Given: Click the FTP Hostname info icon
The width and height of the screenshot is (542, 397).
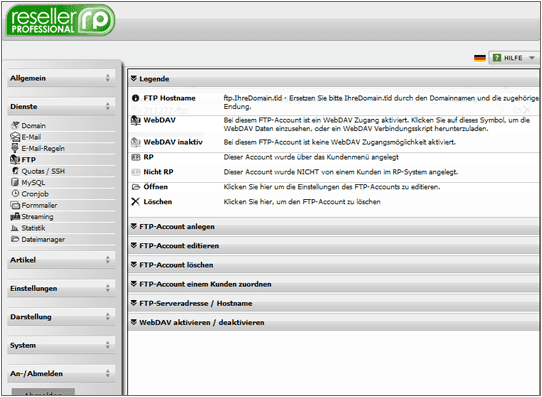Looking at the screenshot, I should [136, 98].
